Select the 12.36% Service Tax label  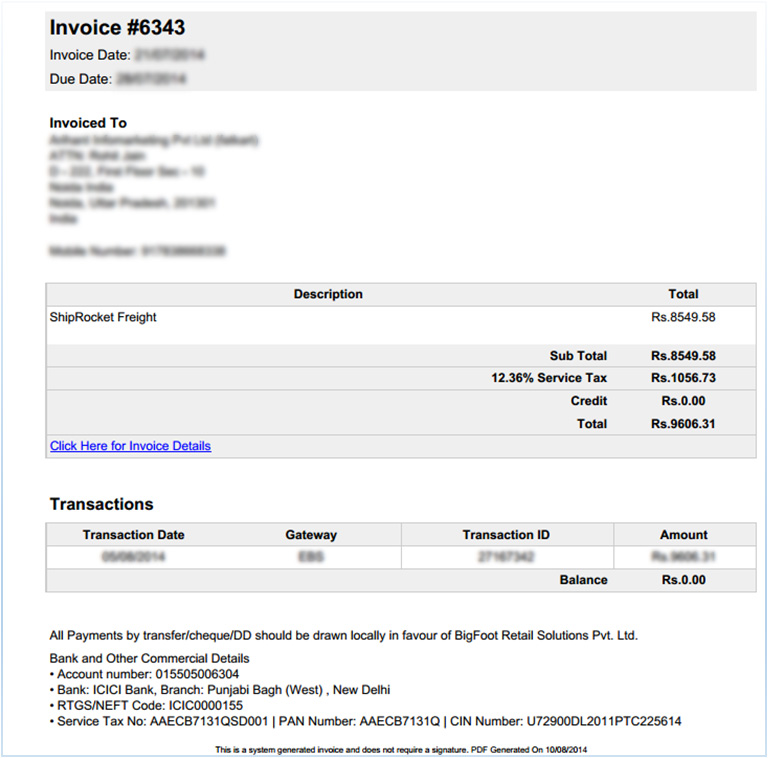point(549,378)
